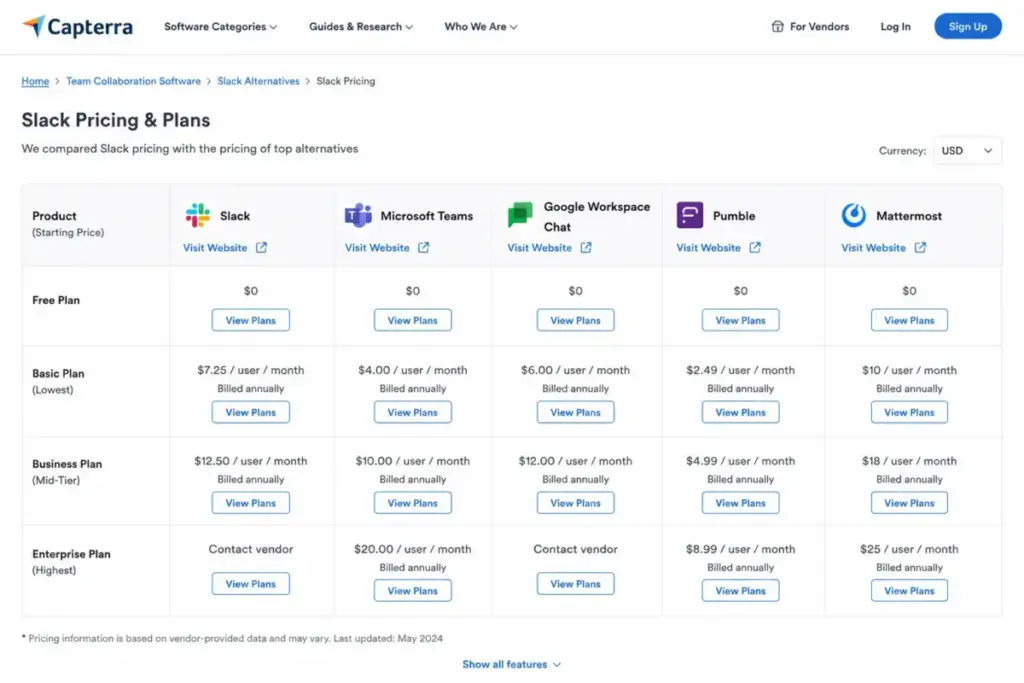Screen dimensions: 1024x683
Task: Click the Slack $7.25 / user / month price
Action: click(x=251, y=370)
